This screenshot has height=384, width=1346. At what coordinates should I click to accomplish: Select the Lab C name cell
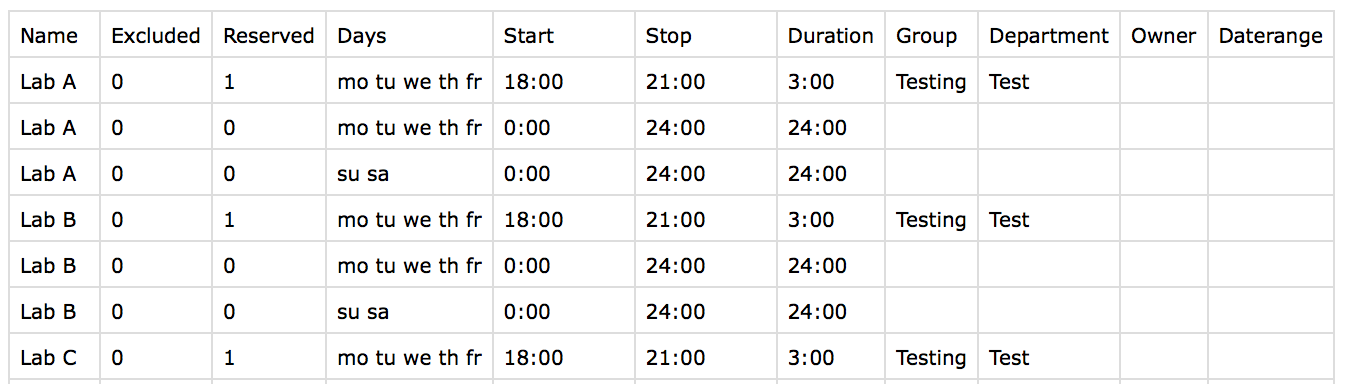tap(55, 358)
